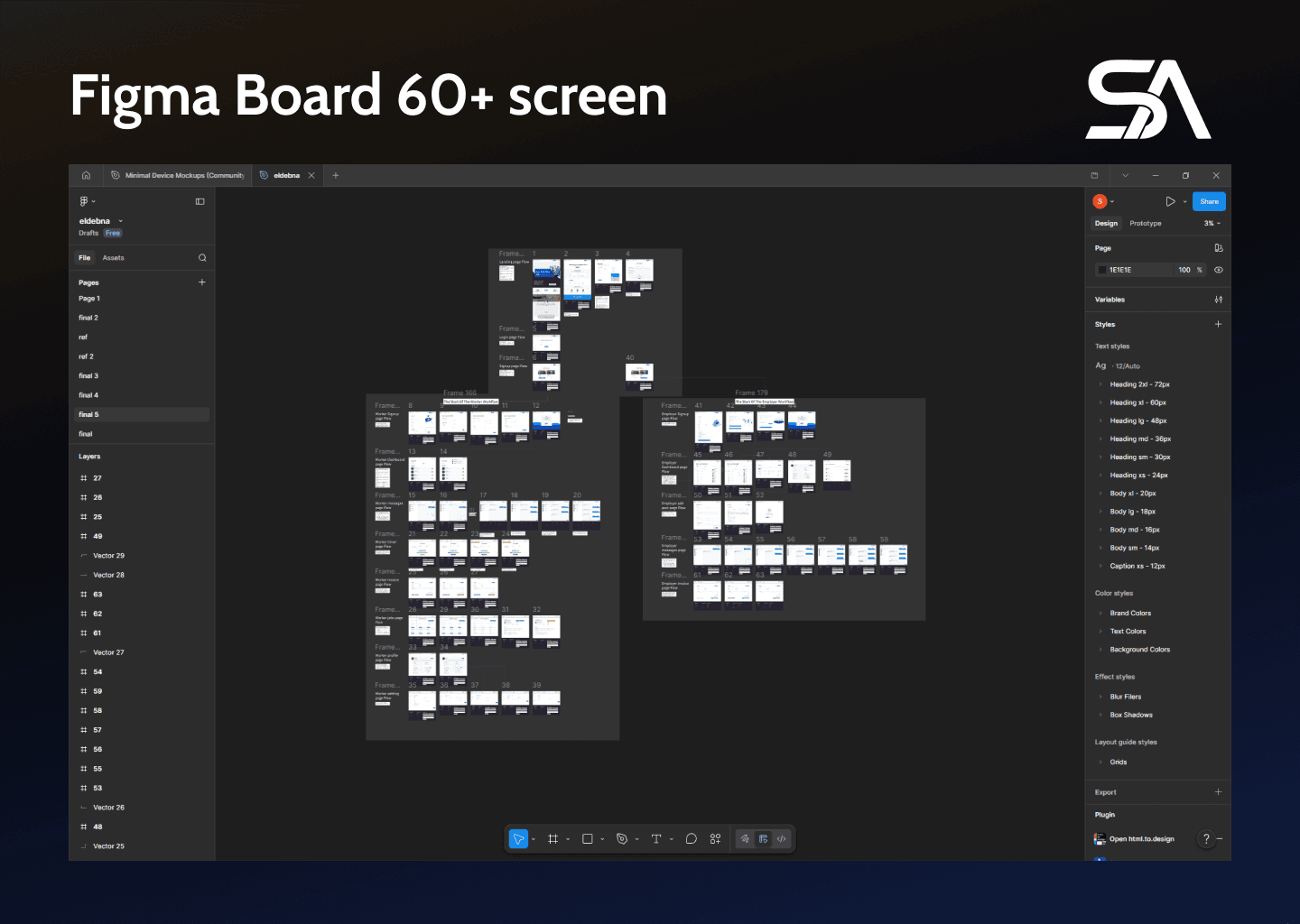Open Present options dropdown arrow
Viewport: 1300px width, 924px height.
click(x=1185, y=201)
